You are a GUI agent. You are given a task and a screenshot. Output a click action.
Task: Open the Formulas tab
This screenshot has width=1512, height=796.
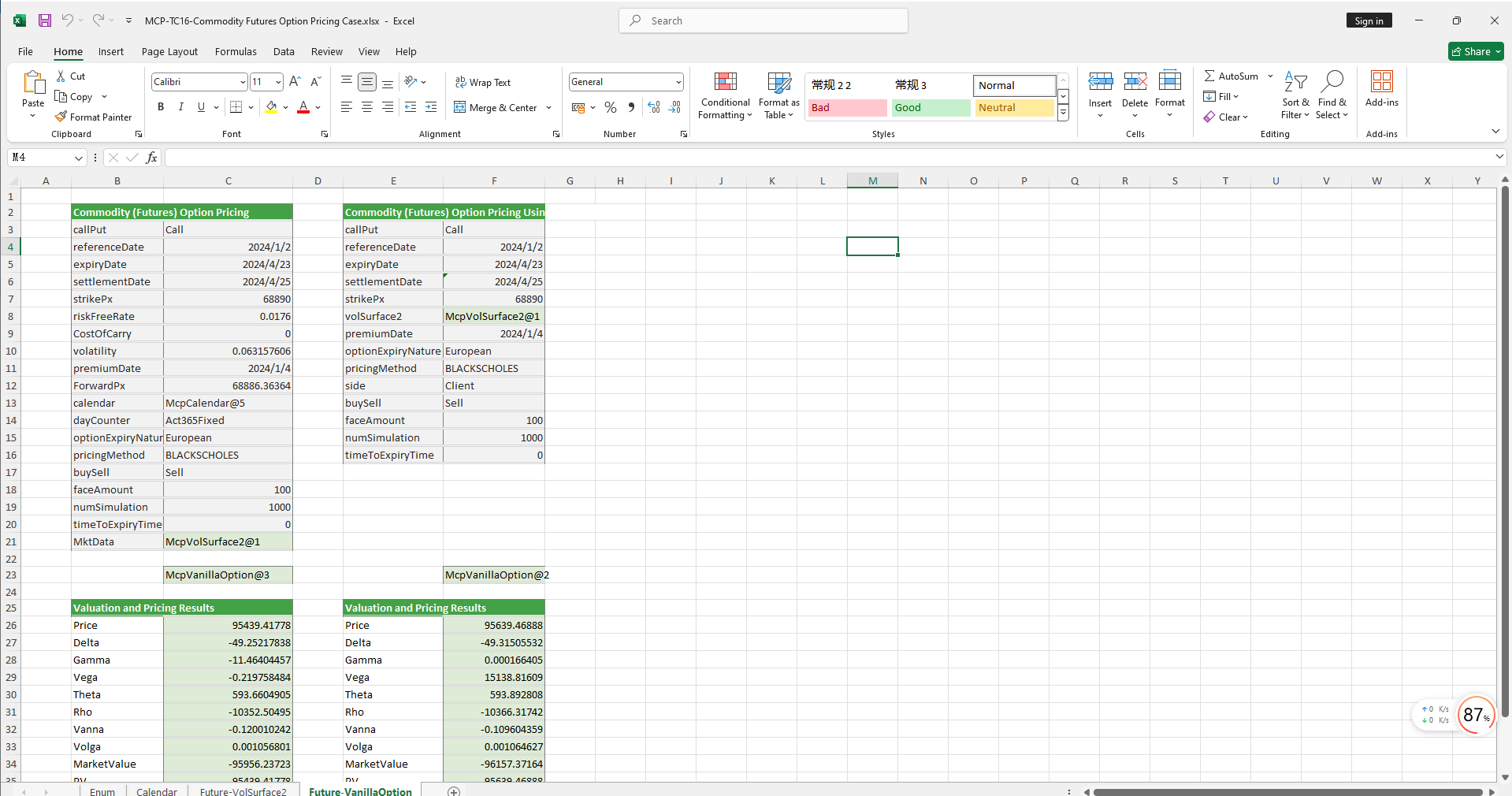point(236,51)
